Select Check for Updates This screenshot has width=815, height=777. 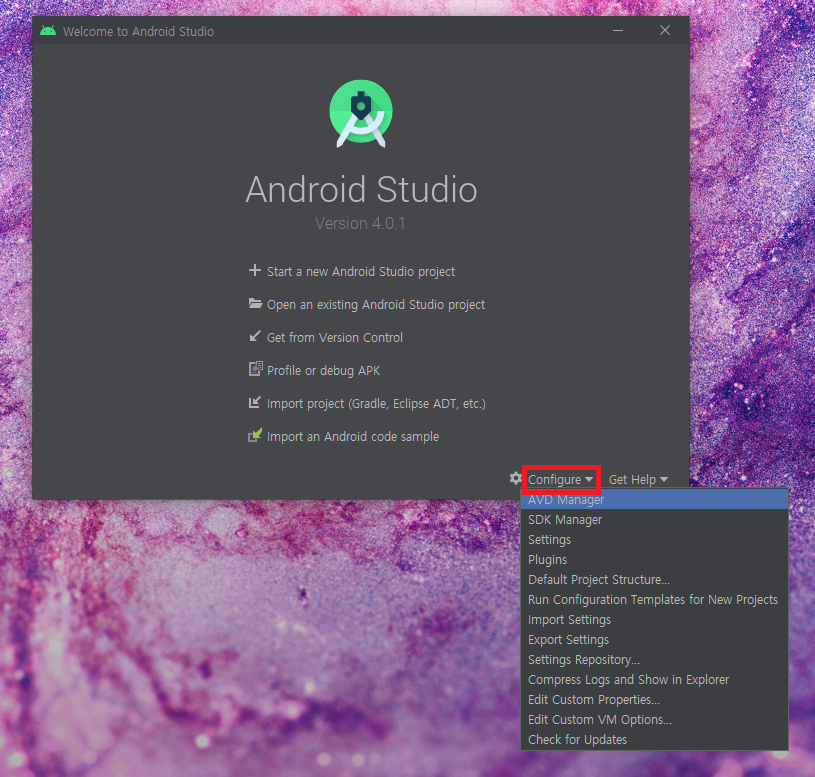tap(654, 740)
